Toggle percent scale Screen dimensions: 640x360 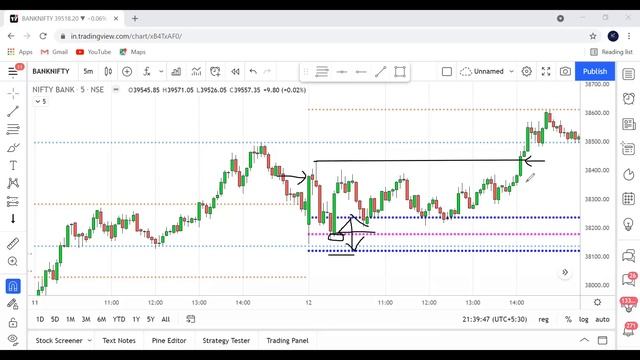point(568,320)
